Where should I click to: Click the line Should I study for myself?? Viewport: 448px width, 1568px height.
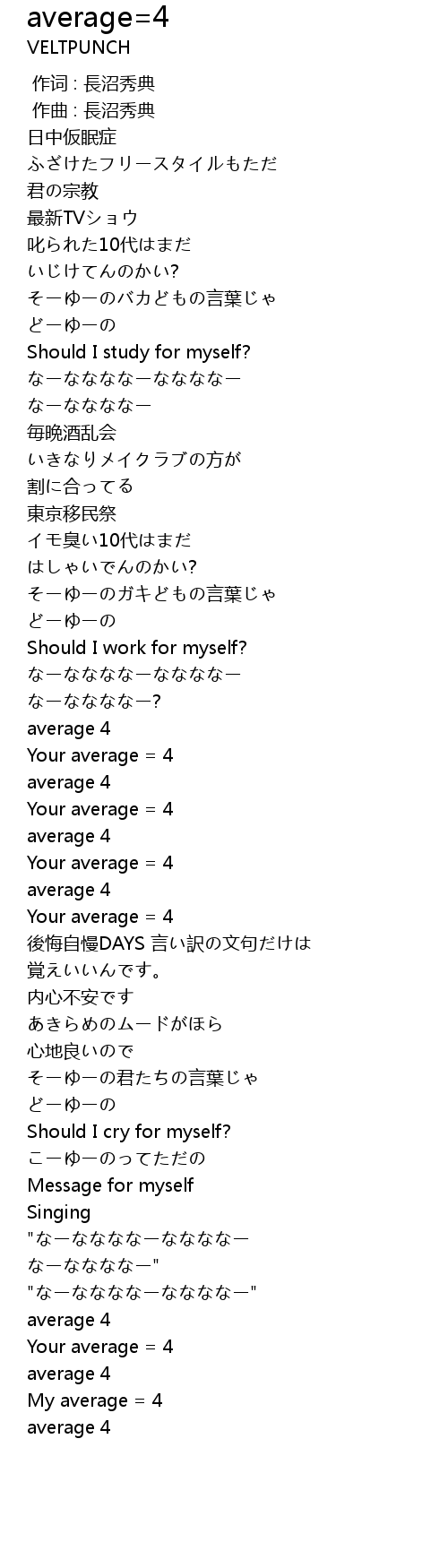[139, 352]
